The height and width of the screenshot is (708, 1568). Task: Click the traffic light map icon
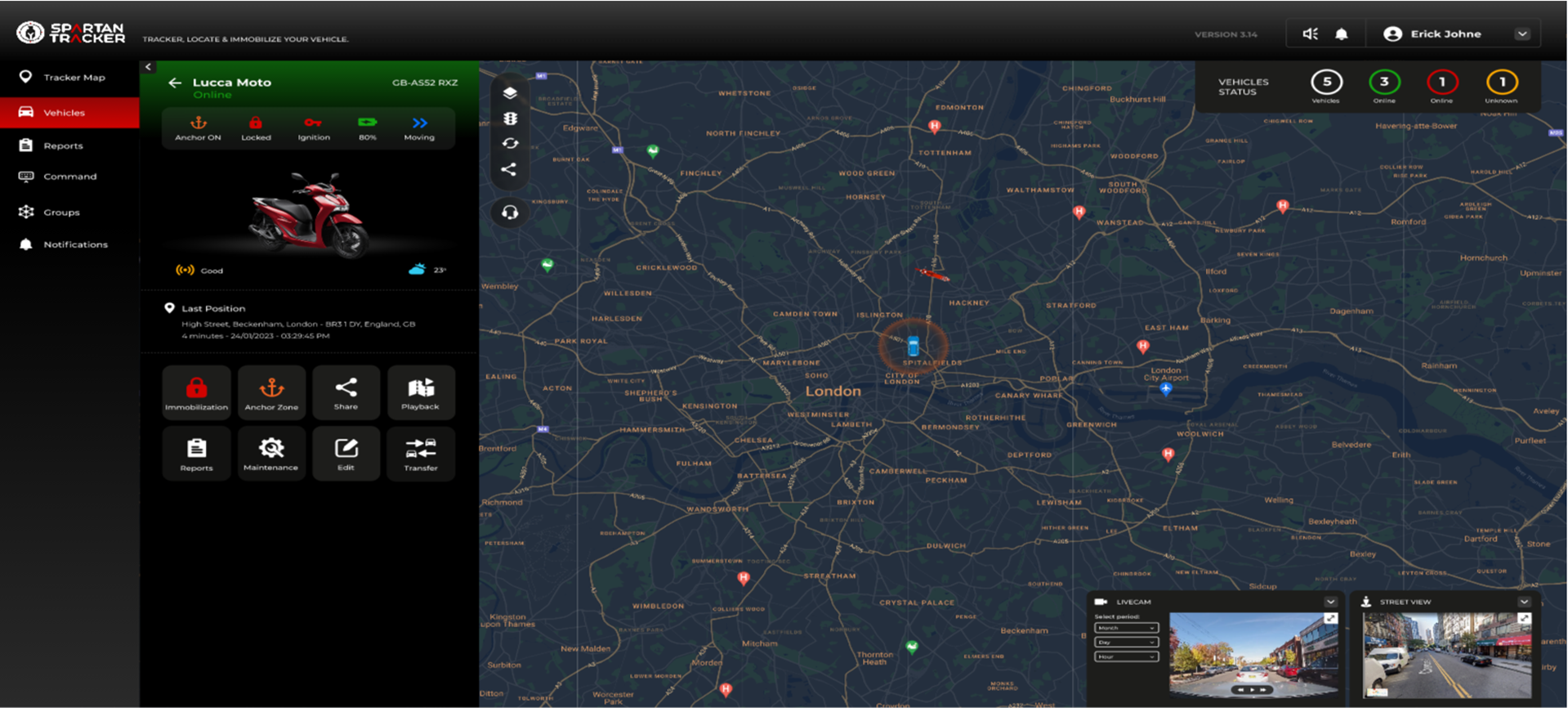(x=510, y=119)
